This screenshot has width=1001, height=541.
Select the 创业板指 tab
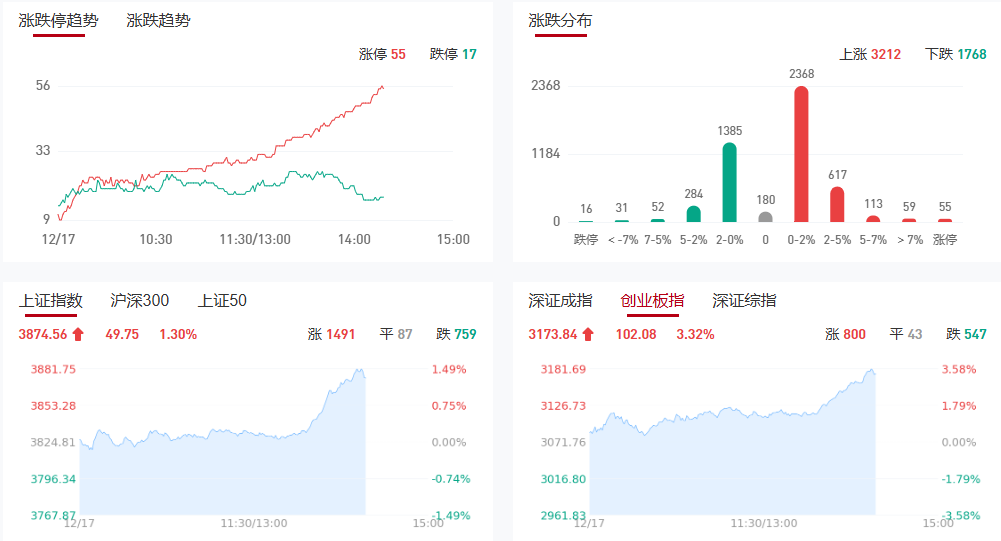pyautogui.click(x=652, y=300)
